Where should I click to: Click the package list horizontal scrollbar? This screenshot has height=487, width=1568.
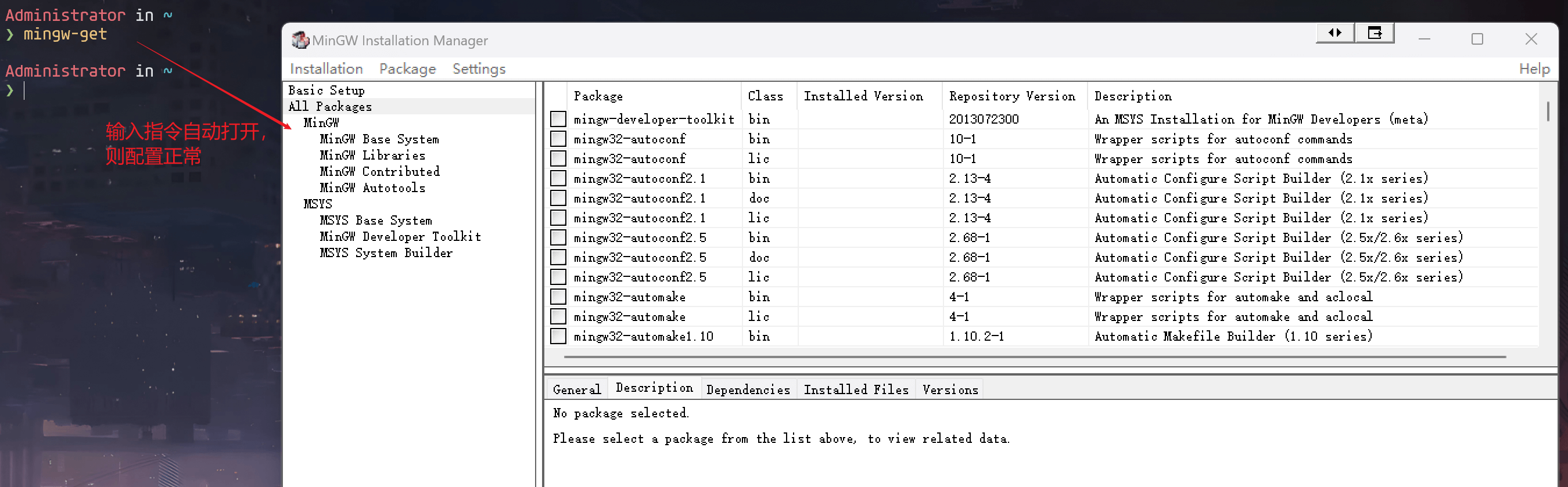1035,357
